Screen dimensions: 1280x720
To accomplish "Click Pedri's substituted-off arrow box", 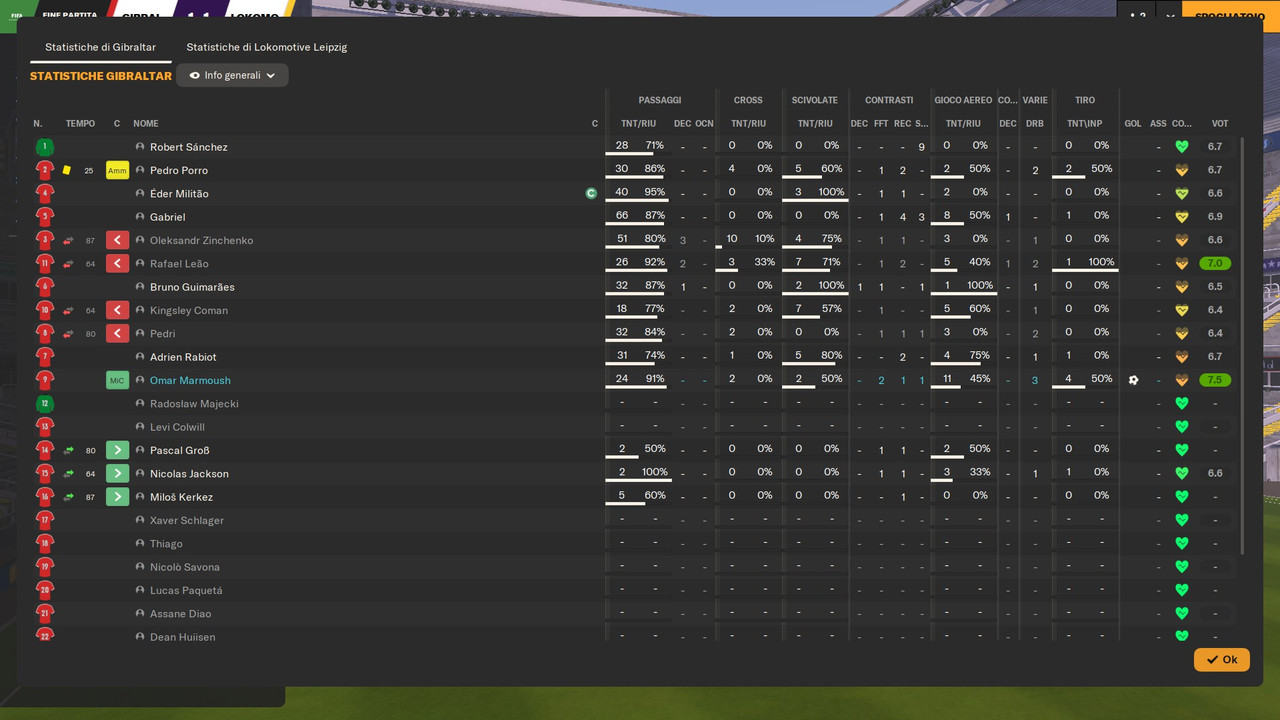I will pyautogui.click(x=117, y=333).
